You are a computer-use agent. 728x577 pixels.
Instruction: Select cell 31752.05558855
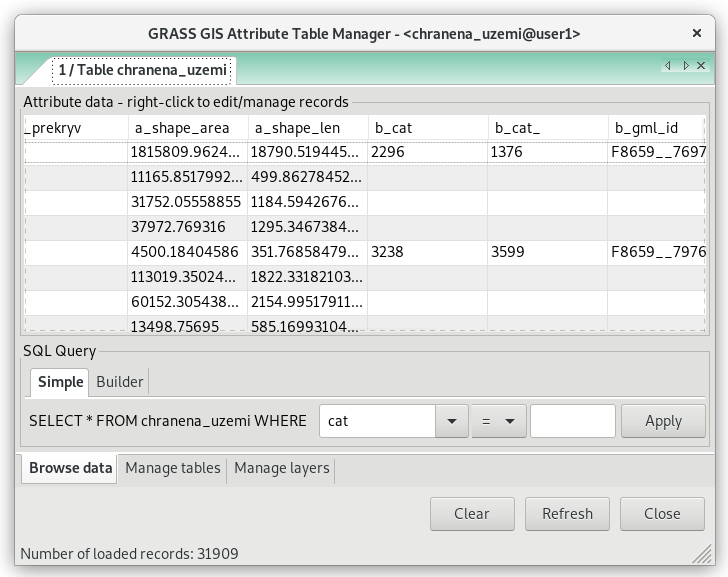pos(188,202)
